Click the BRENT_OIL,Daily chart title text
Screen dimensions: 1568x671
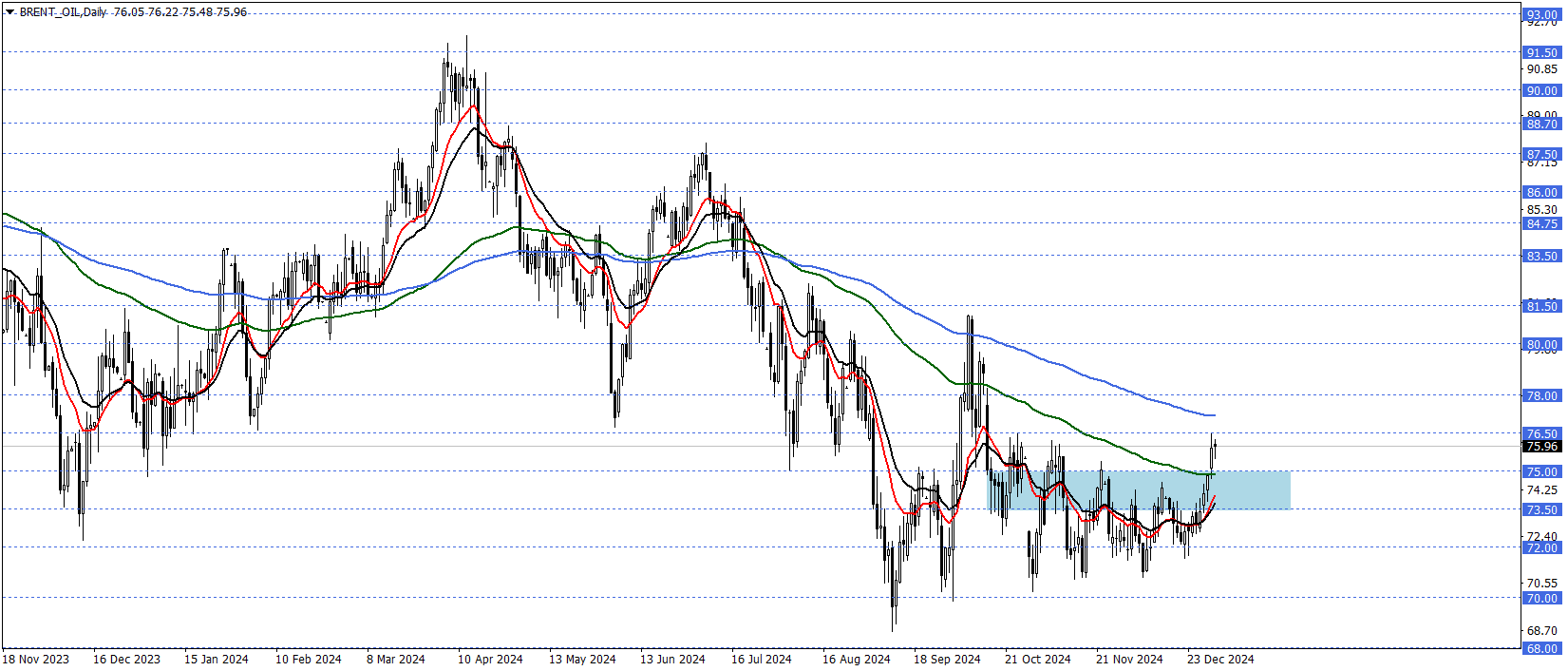63,12
